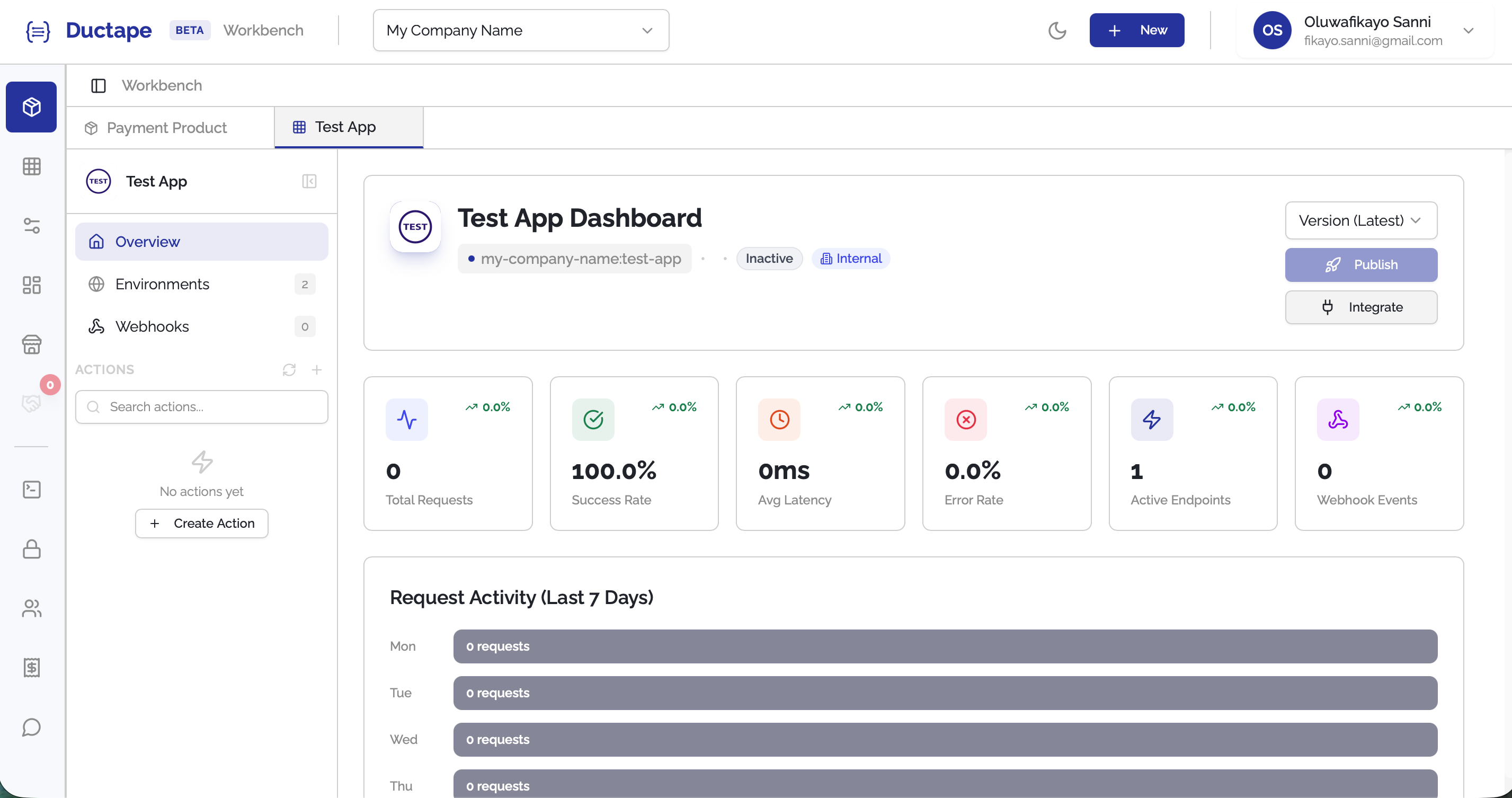The image size is (1512, 798).
Task: Click the Publish button
Action: click(x=1360, y=264)
